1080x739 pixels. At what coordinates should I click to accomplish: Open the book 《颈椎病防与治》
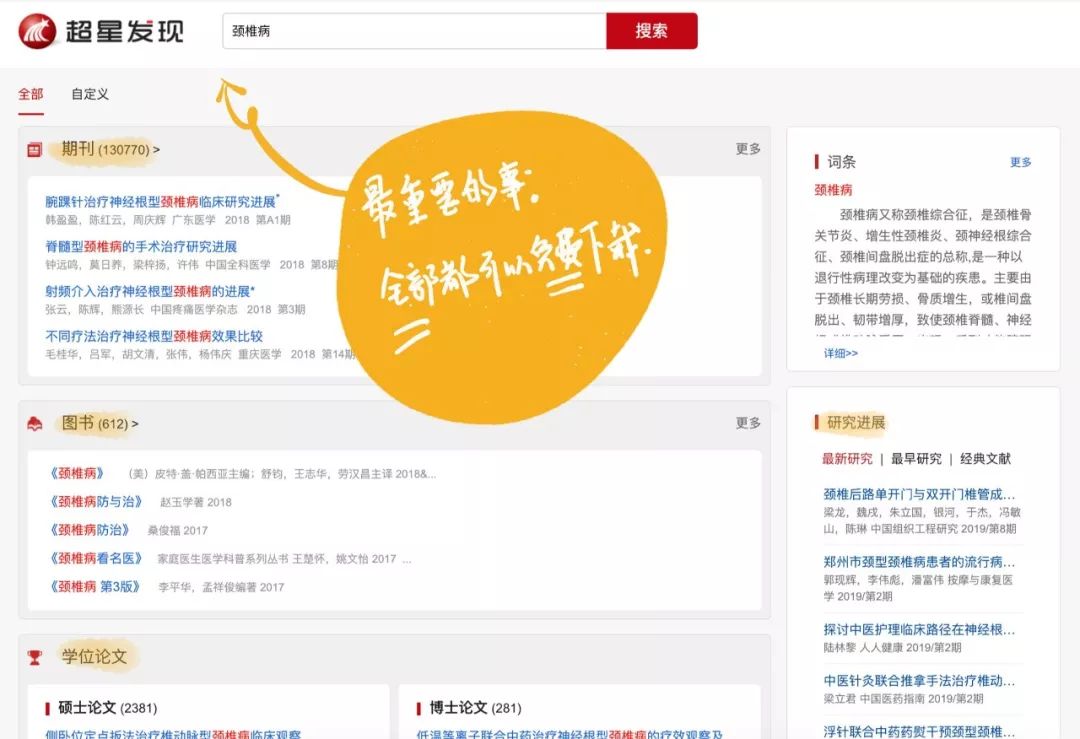pos(96,501)
